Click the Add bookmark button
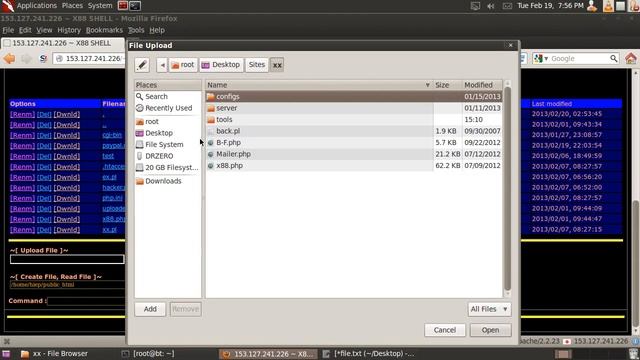The height and width of the screenshot is (360, 640). [x=150, y=309]
